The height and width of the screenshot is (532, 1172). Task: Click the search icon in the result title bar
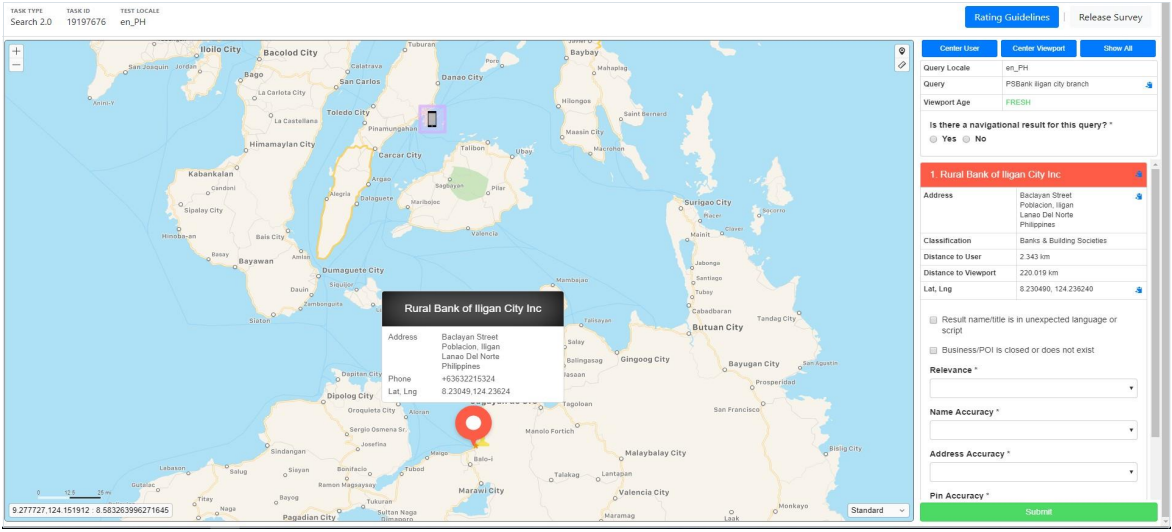[x=1139, y=174]
